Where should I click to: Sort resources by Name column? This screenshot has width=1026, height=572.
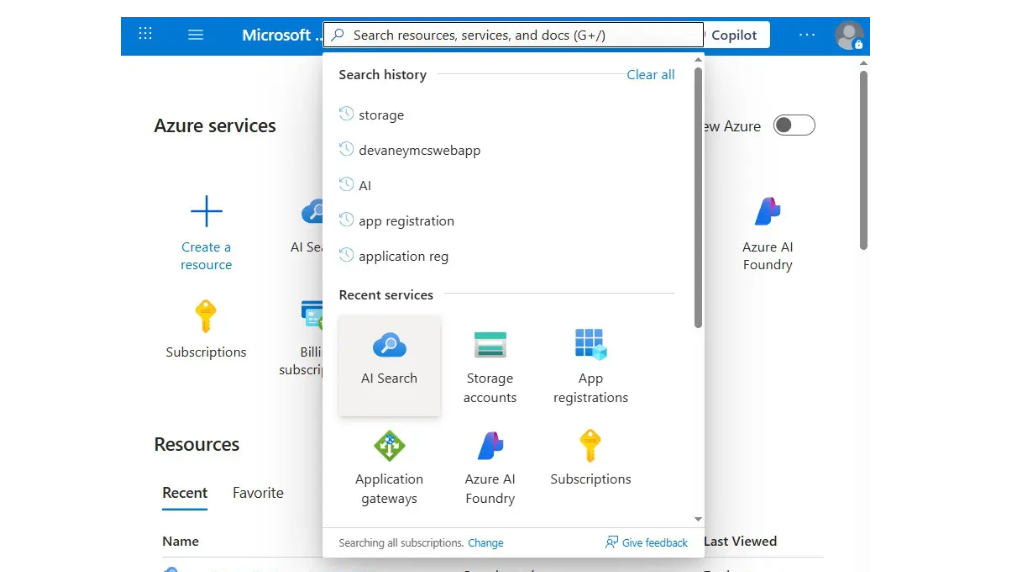click(181, 541)
